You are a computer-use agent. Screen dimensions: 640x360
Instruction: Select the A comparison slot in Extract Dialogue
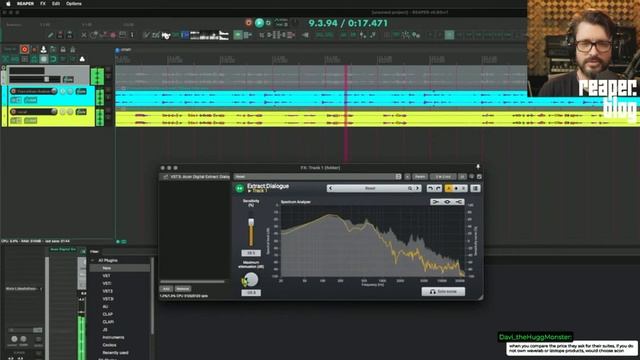point(449,188)
